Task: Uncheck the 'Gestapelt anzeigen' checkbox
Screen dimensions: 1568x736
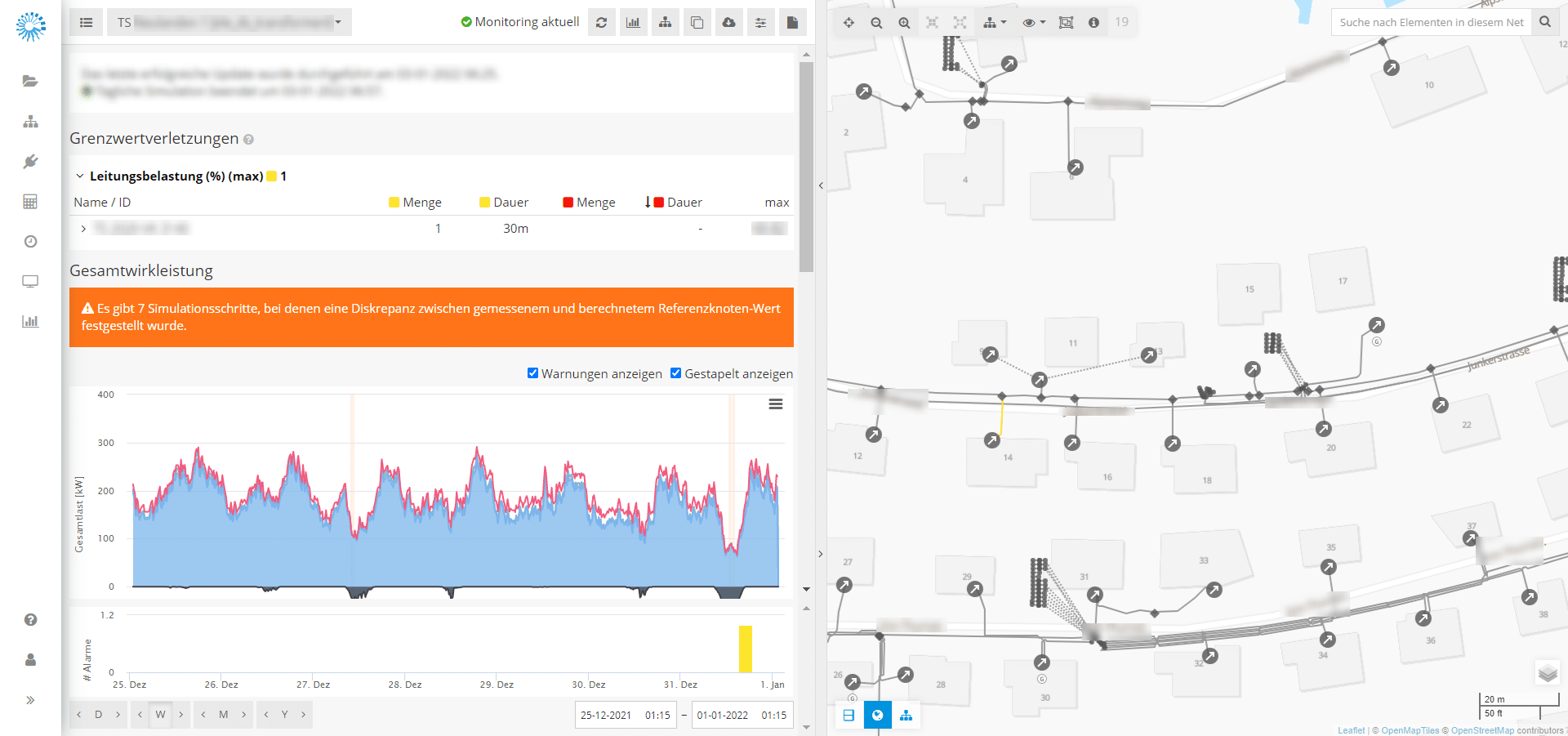Action: (675, 373)
